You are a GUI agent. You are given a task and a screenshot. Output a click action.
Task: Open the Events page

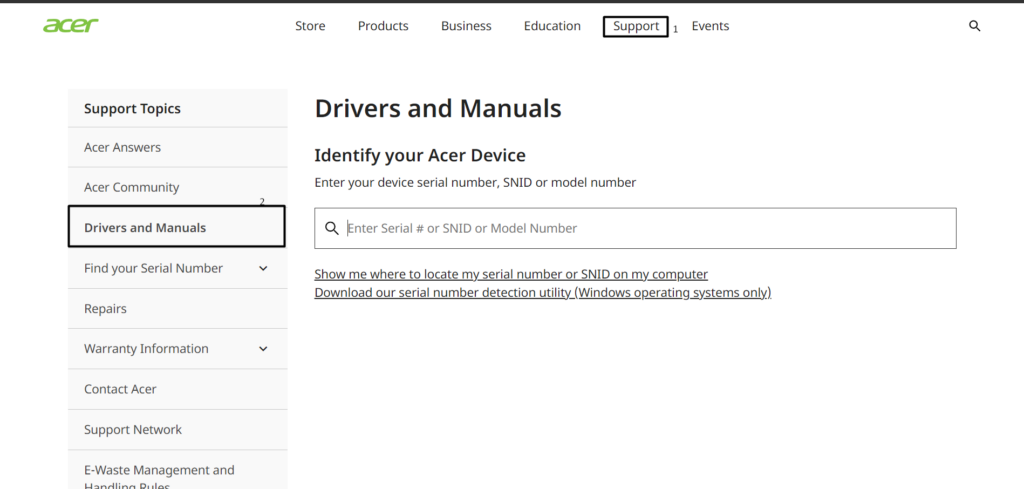pos(710,26)
